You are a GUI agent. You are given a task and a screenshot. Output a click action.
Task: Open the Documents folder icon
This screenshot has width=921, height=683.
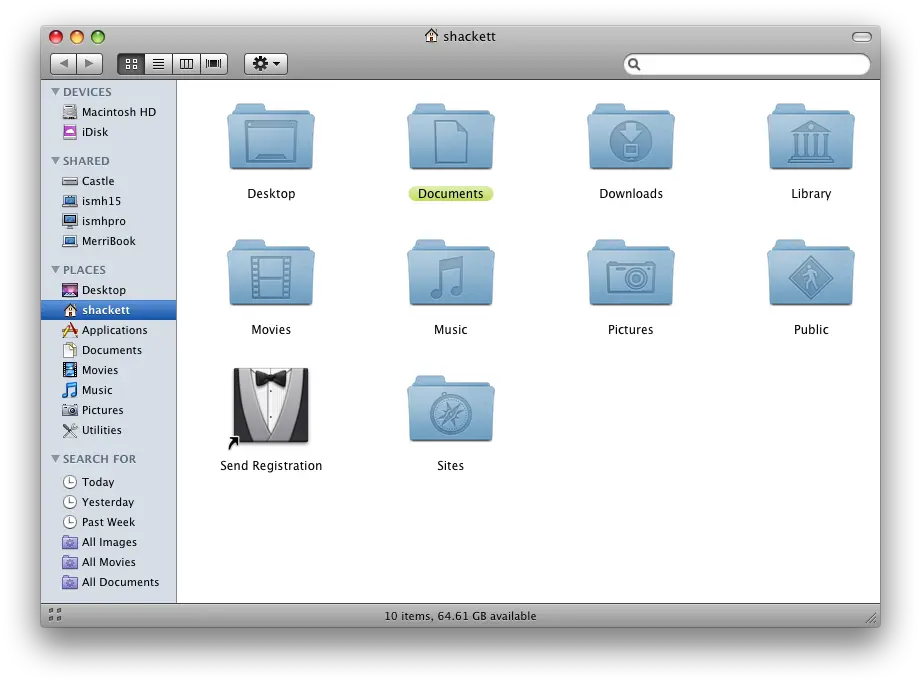(x=451, y=137)
